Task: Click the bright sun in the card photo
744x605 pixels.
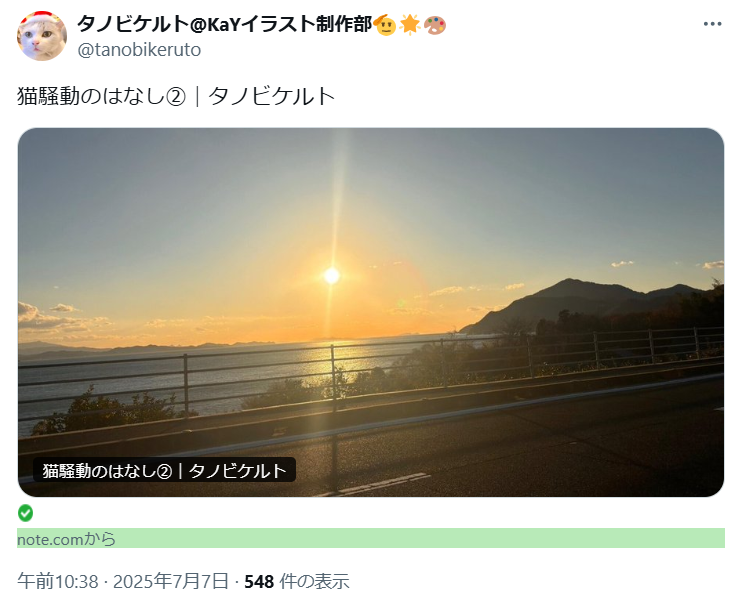Action: coord(332,275)
